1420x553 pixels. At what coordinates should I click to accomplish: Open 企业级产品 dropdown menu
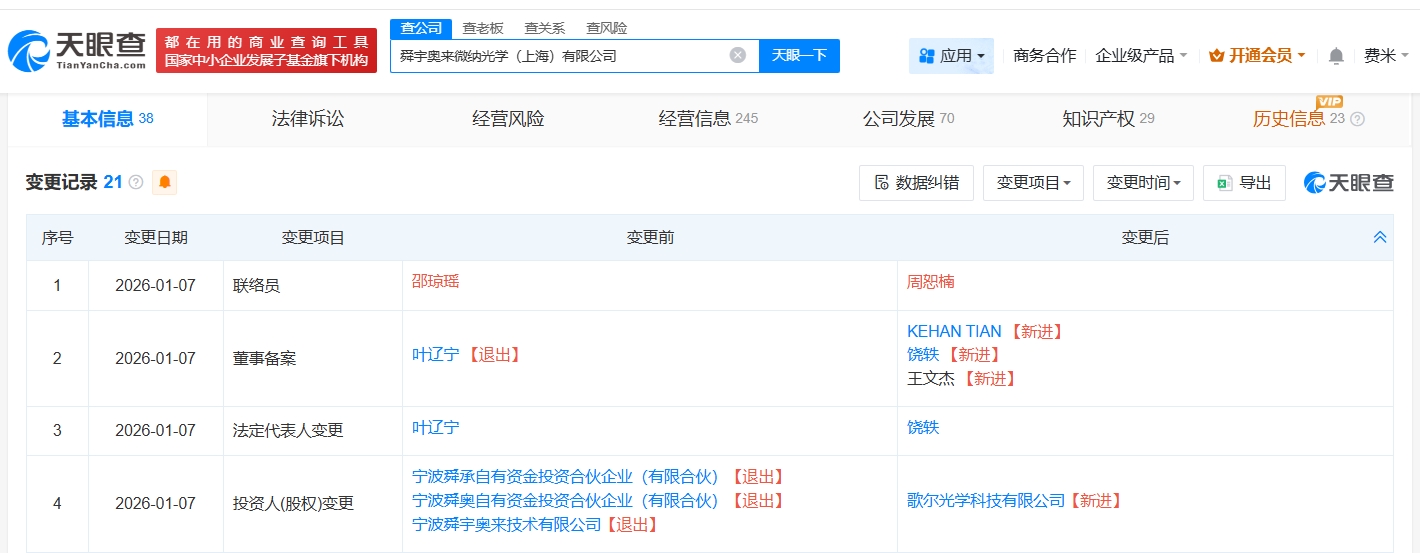tap(1141, 56)
